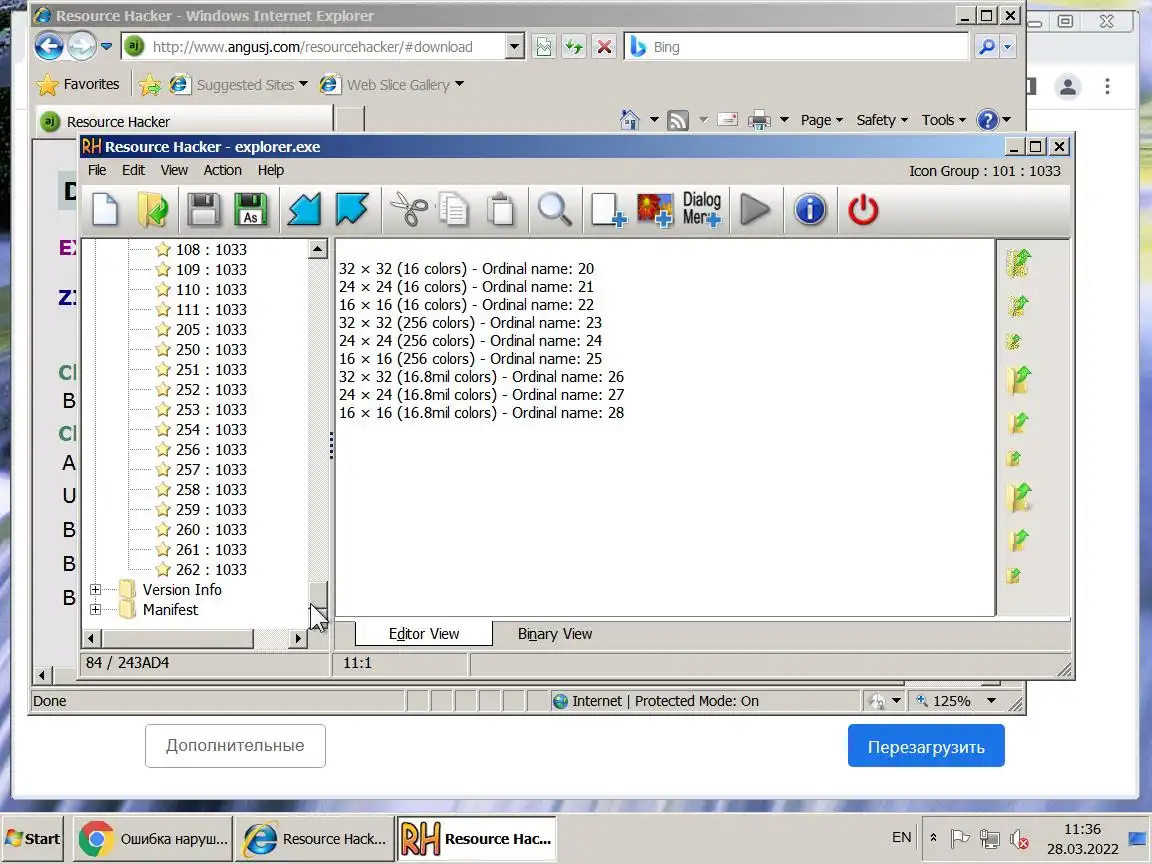Click Internet Explorer Back arrow button

[49, 47]
